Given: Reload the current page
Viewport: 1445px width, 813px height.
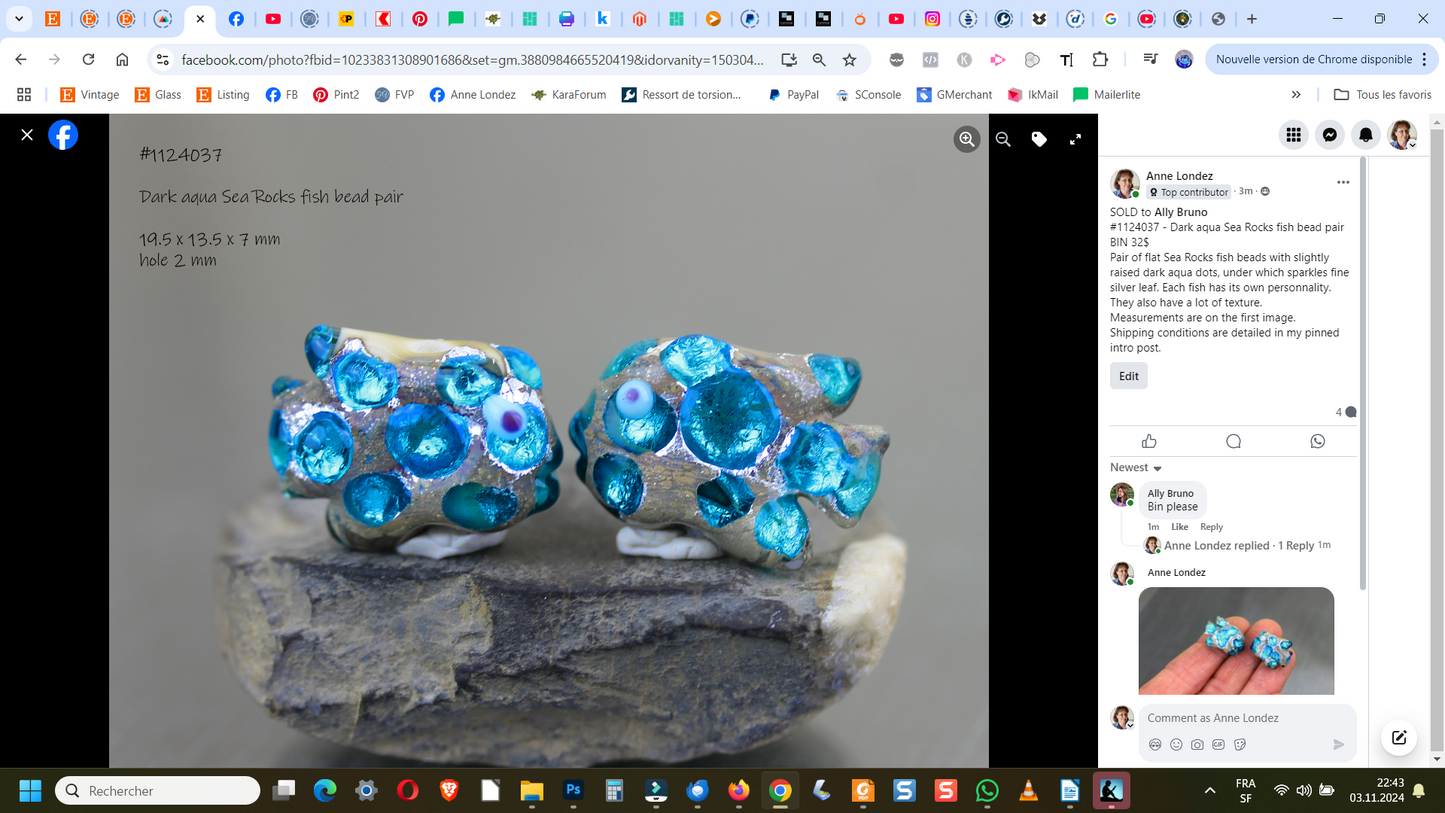Looking at the screenshot, I should 88,60.
